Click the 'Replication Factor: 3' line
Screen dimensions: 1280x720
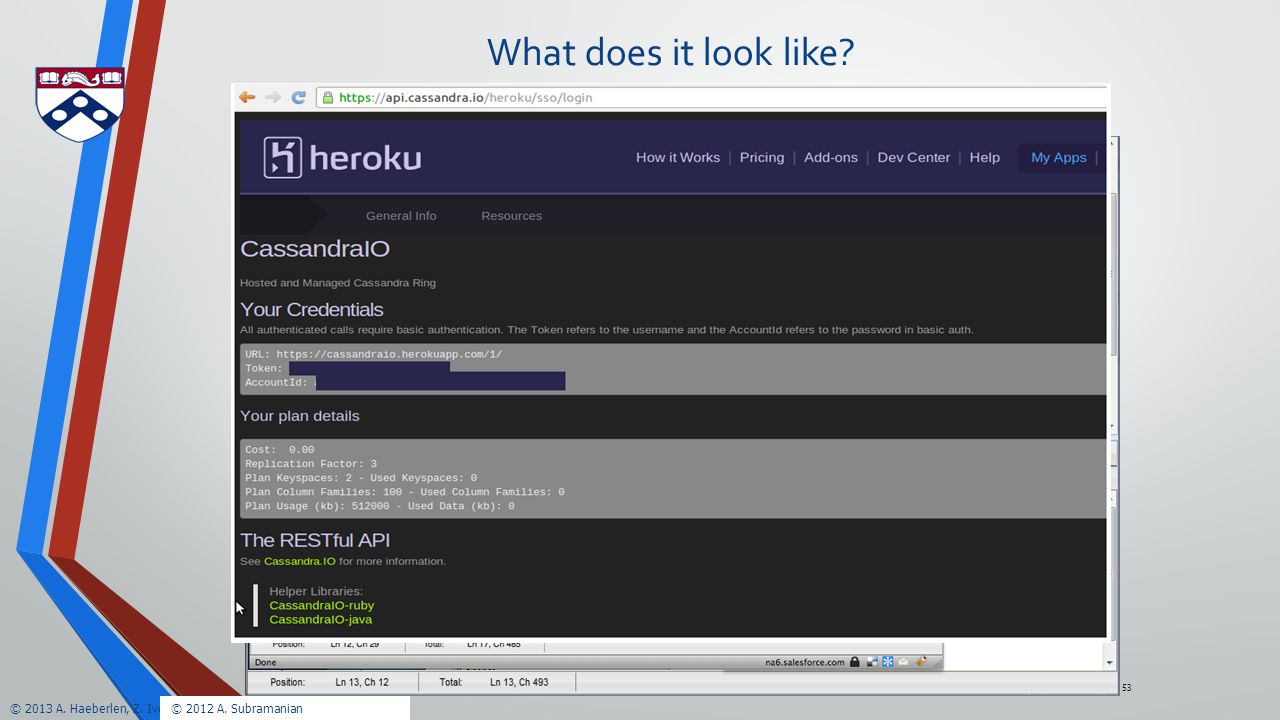(x=311, y=463)
